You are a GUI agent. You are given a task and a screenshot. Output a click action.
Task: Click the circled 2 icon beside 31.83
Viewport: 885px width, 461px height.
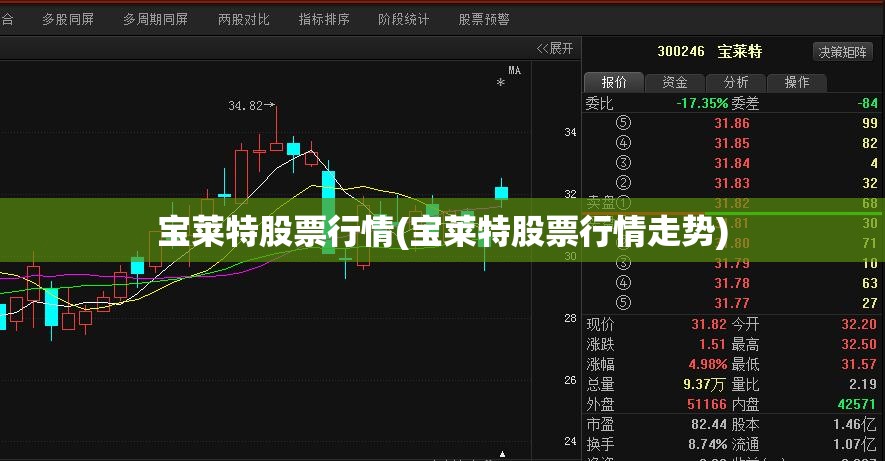point(623,183)
